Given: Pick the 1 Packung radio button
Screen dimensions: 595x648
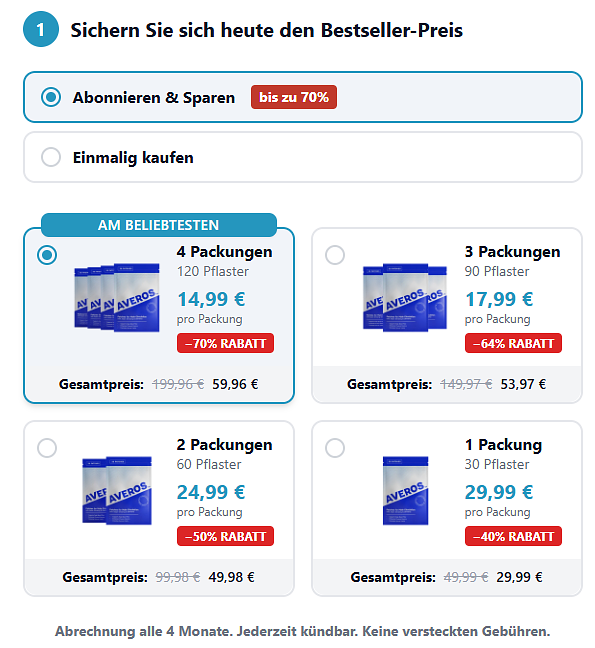Looking at the screenshot, I should click(335, 448).
